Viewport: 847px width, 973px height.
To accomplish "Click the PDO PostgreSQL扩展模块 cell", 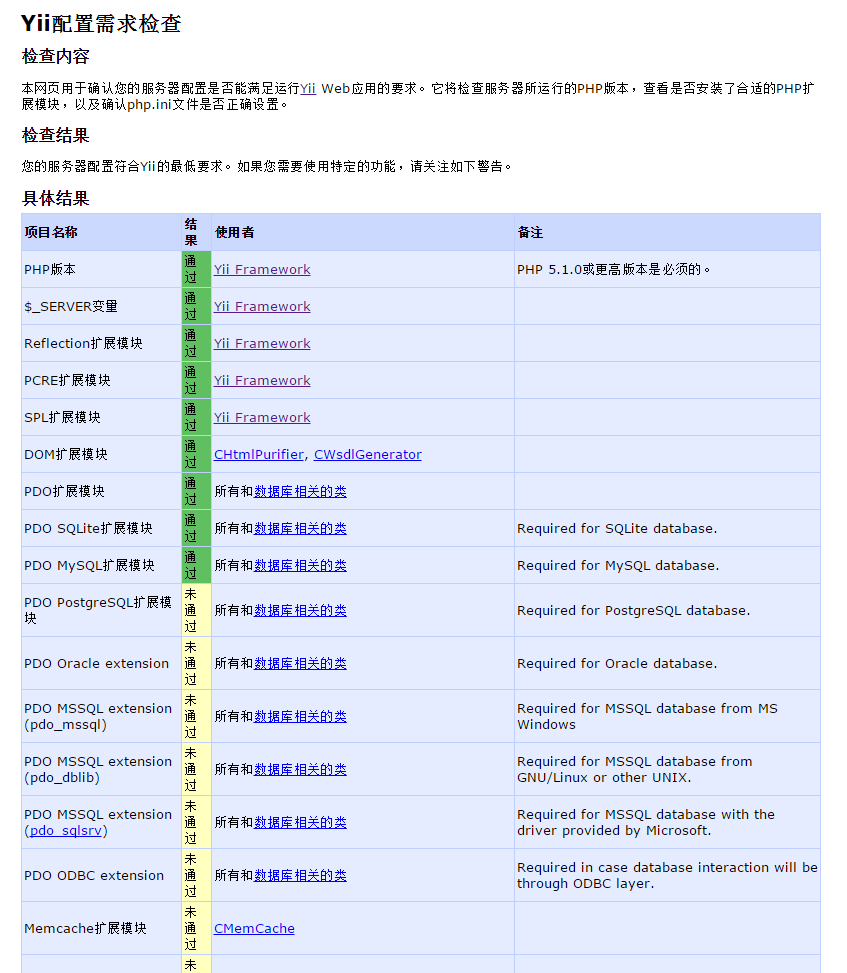I will [101, 611].
